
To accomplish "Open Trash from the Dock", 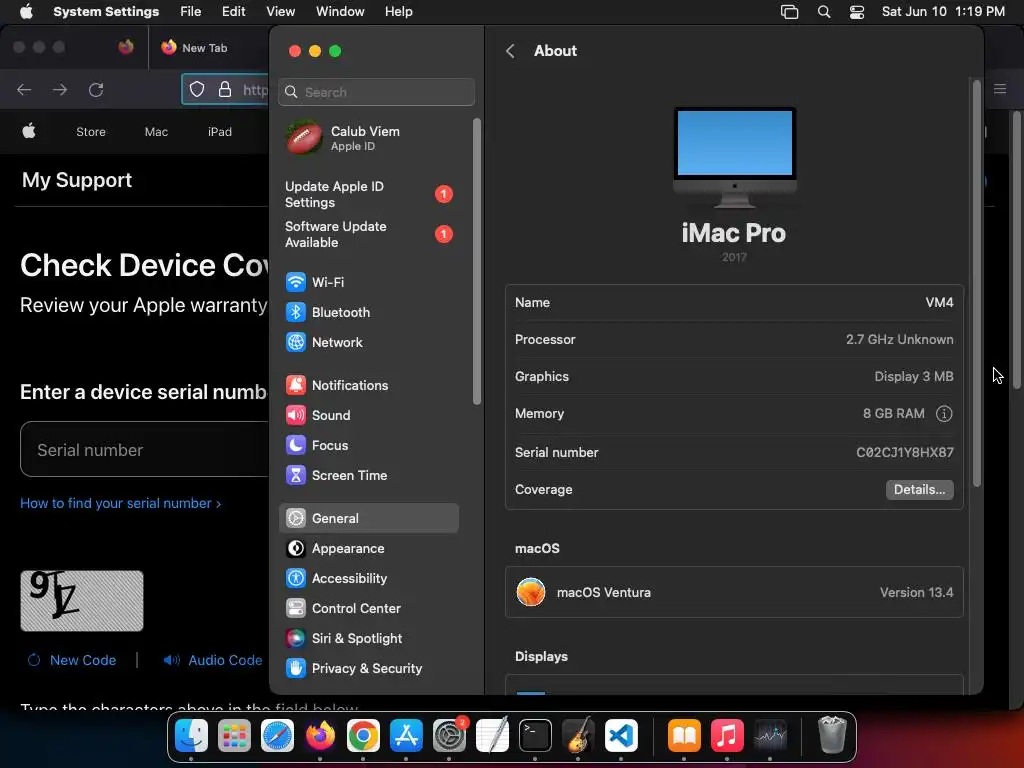I will pyautogui.click(x=832, y=736).
